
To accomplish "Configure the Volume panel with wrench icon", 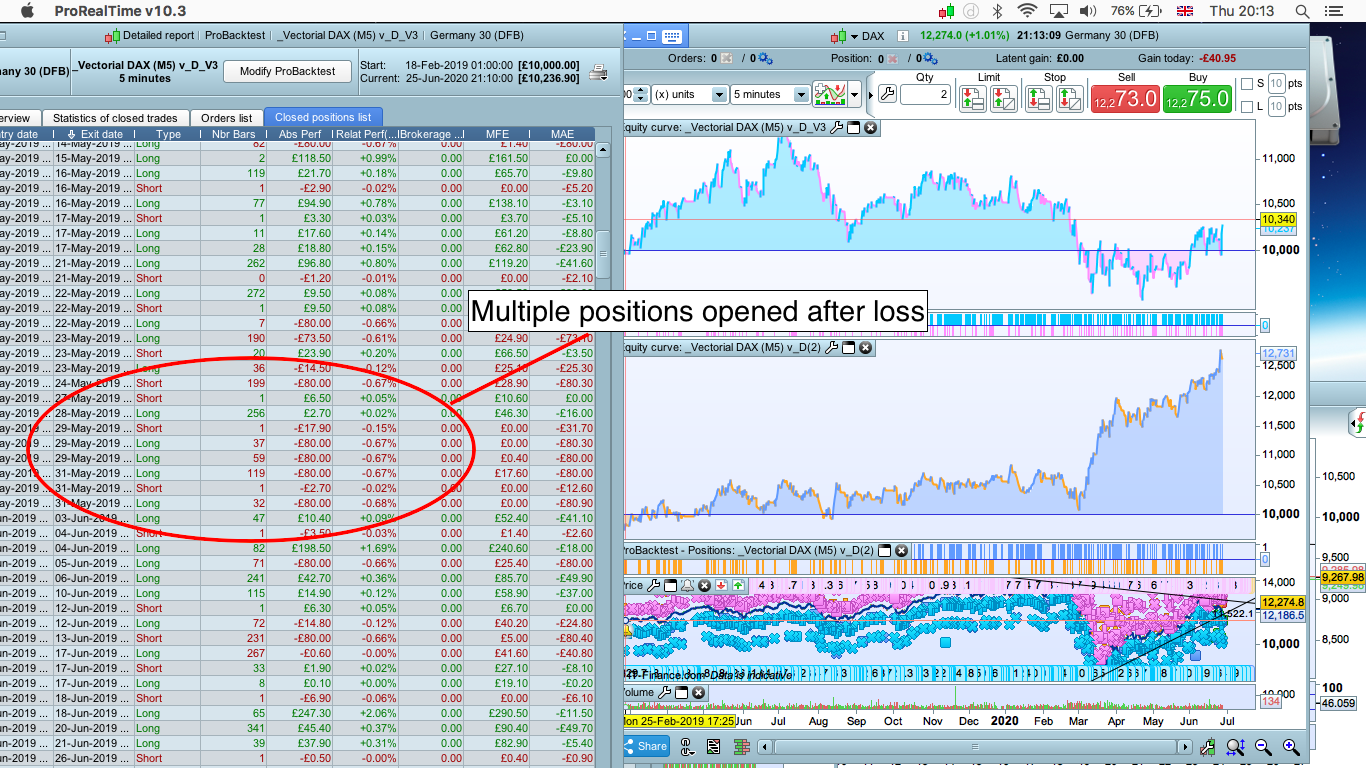I will (x=664, y=692).
